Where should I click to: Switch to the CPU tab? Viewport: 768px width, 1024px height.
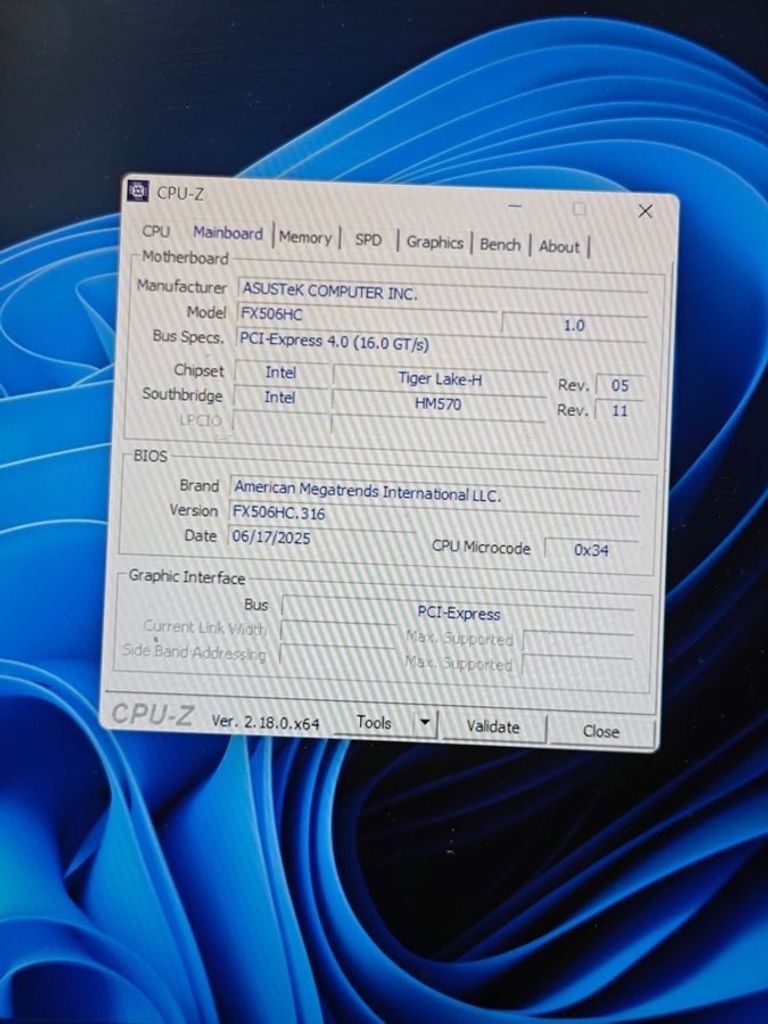156,232
